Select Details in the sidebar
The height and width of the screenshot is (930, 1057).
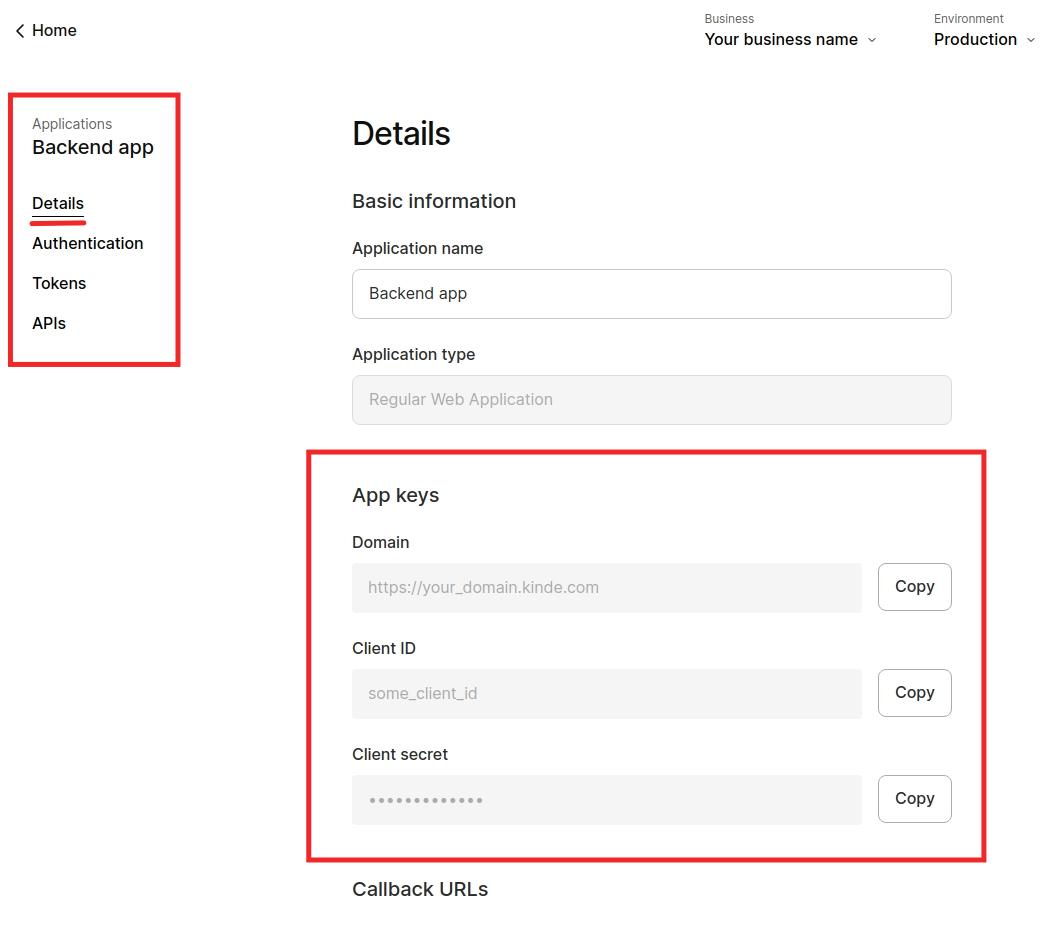pyautogui.click(x=58, y=203)
